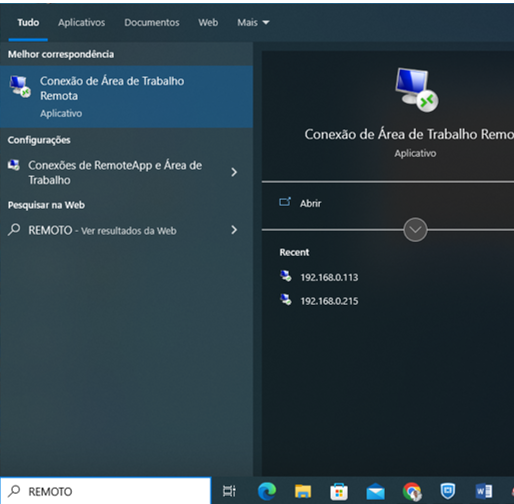This screenshot has height=504, width=514.
Task: Open Microsoft Store from the taskbar
Action: point(339,491)
